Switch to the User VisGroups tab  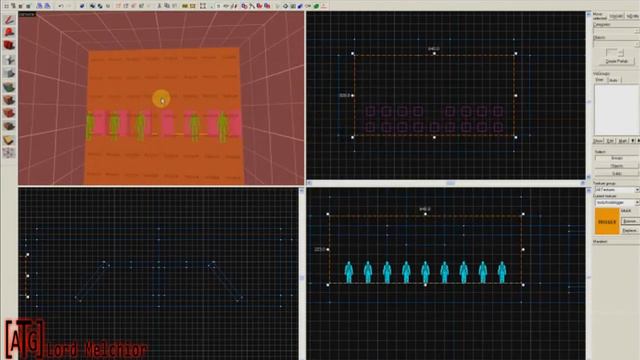point(600,80)
